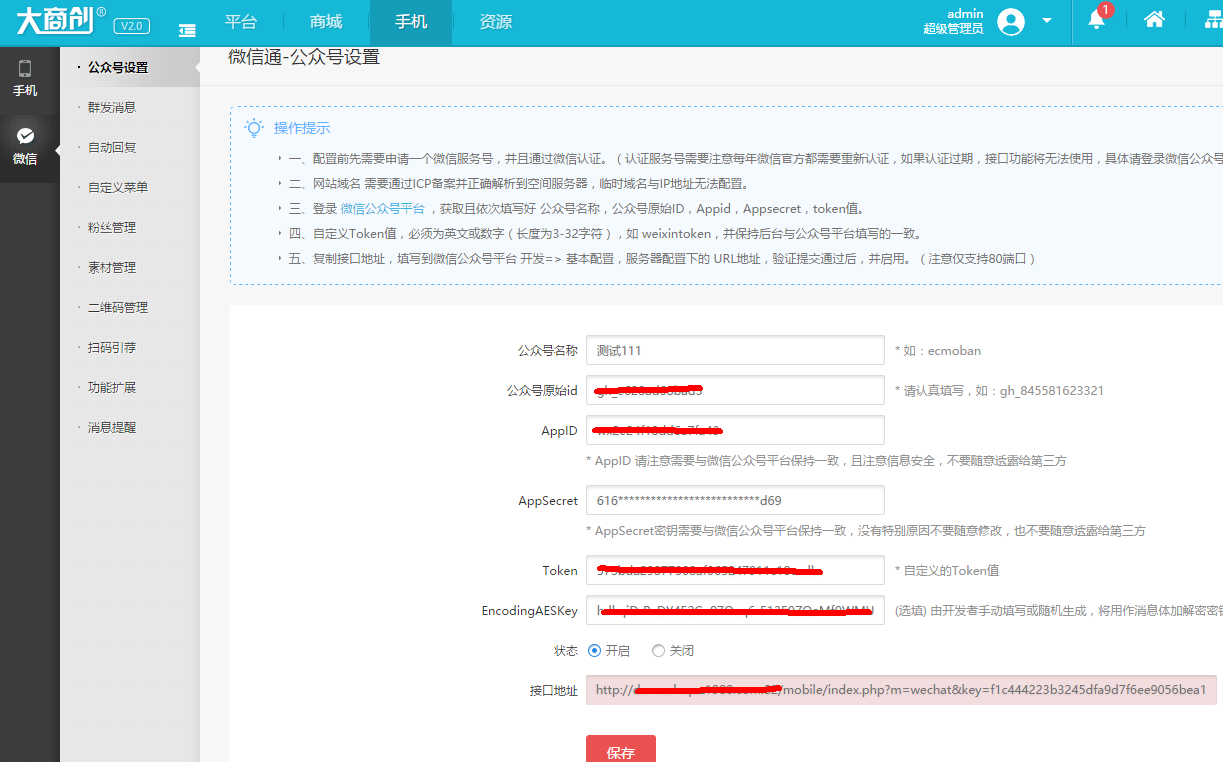This screenshot has height=762, width=1223.
Task: Click the hint 请认真填写，如：gh_845581623321
Action: tap(999, 391)
